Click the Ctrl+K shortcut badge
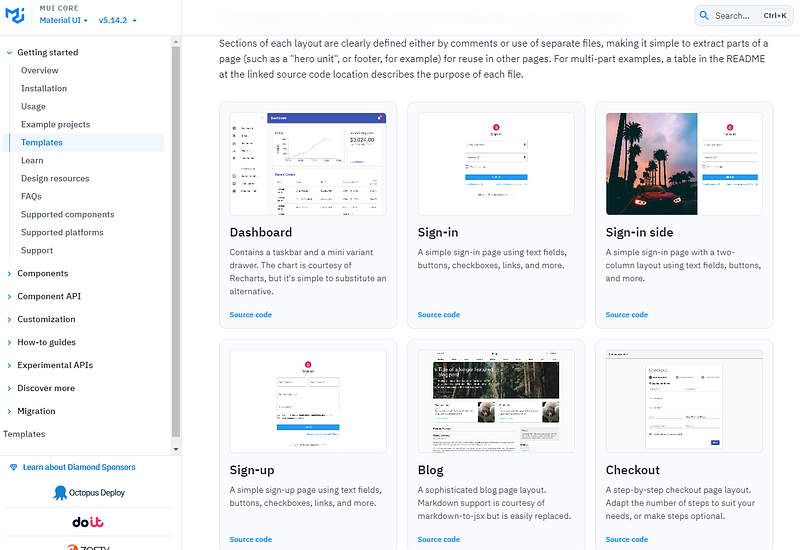Screen dimensions: 800x550 774,15
